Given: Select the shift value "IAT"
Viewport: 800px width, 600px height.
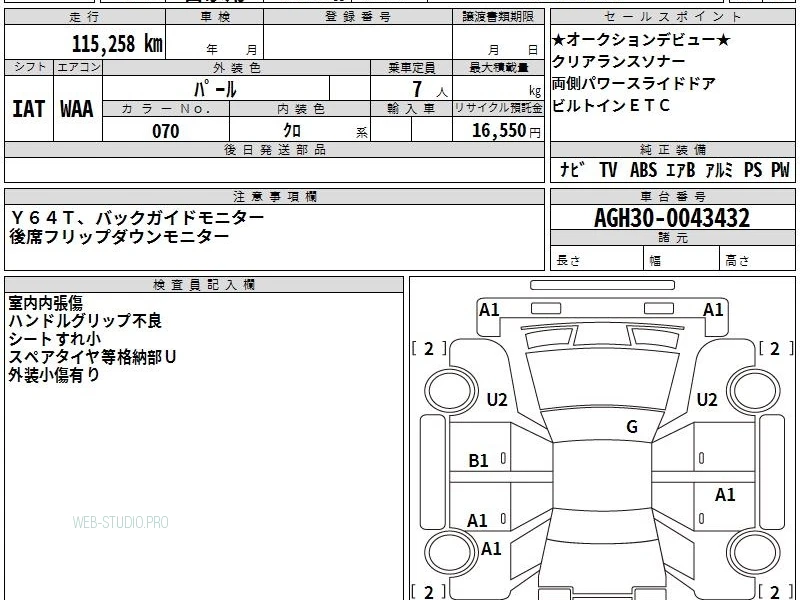Looking at the screenshot, I should click(x=29, y=109).
